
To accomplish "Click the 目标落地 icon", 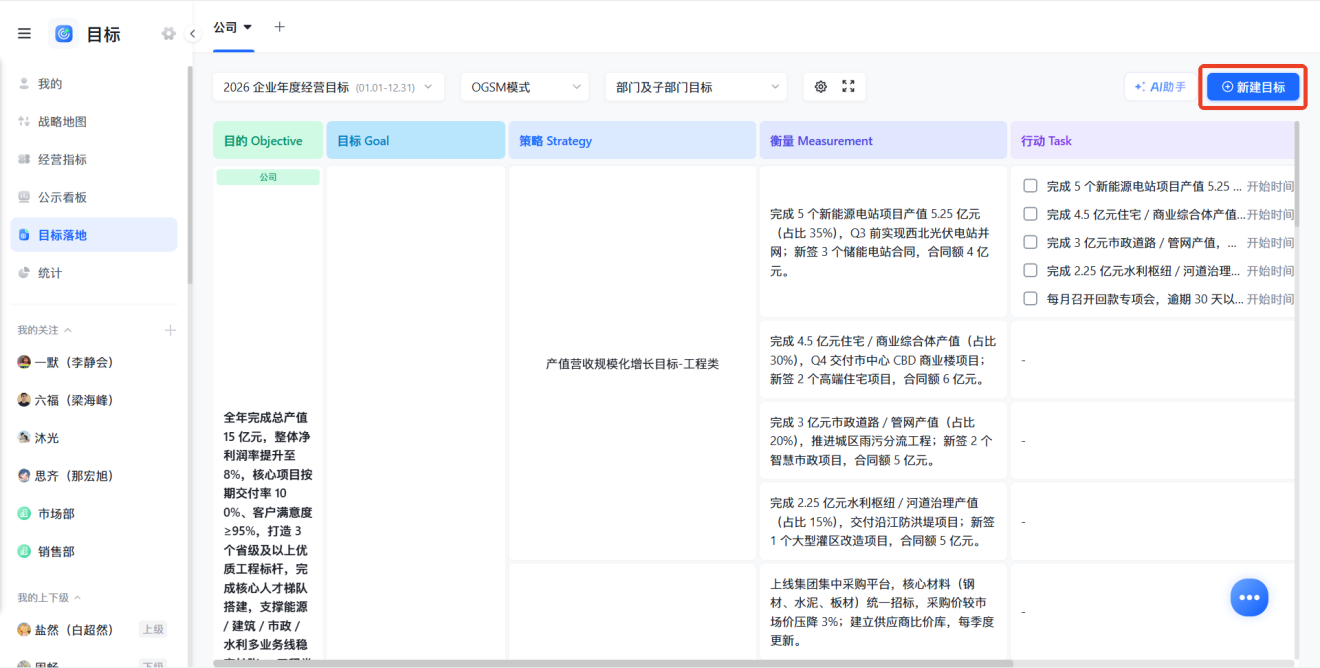I will (x=24, y=235).
